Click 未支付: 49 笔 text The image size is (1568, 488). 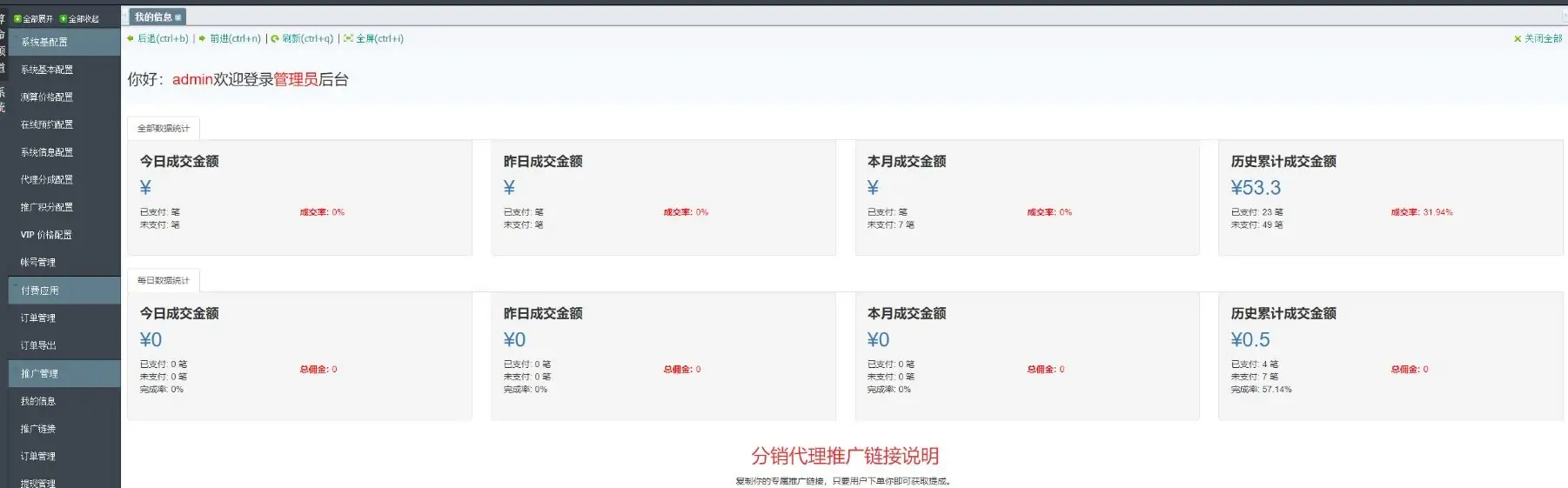click(x=1256, y=224)
